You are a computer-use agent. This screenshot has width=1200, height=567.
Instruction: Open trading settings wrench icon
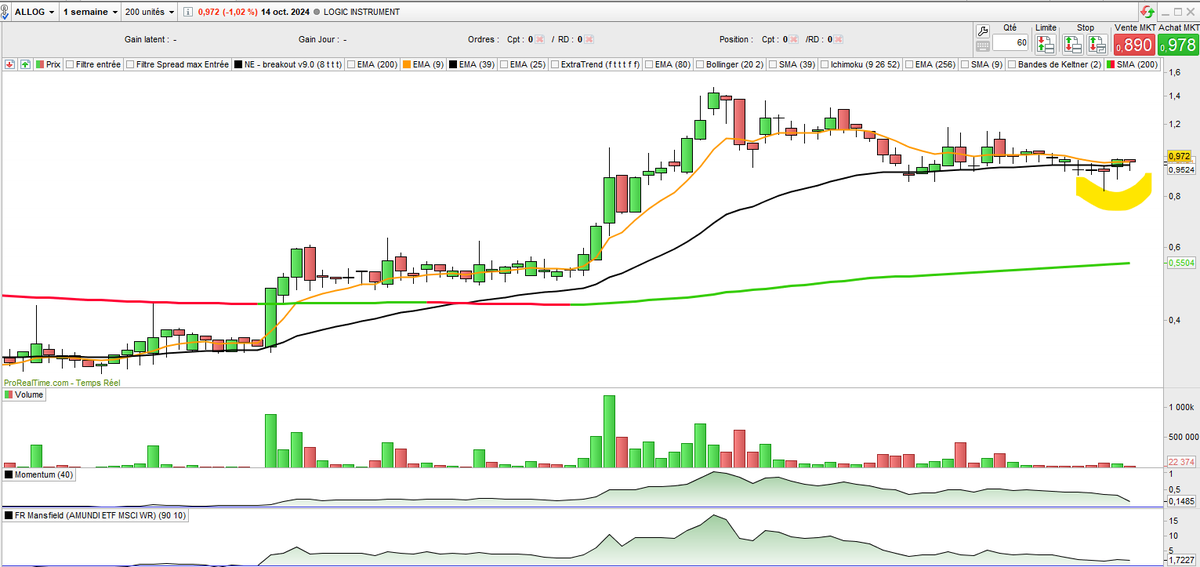click(x=982, y=32)
